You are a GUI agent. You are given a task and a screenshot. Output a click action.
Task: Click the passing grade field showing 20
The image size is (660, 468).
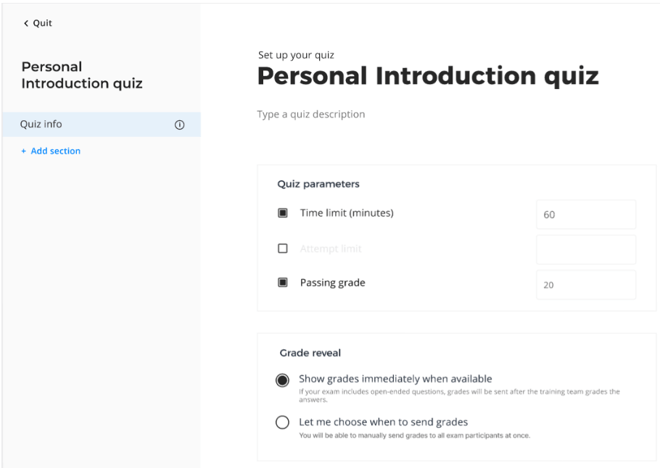(x=586, y=285)
